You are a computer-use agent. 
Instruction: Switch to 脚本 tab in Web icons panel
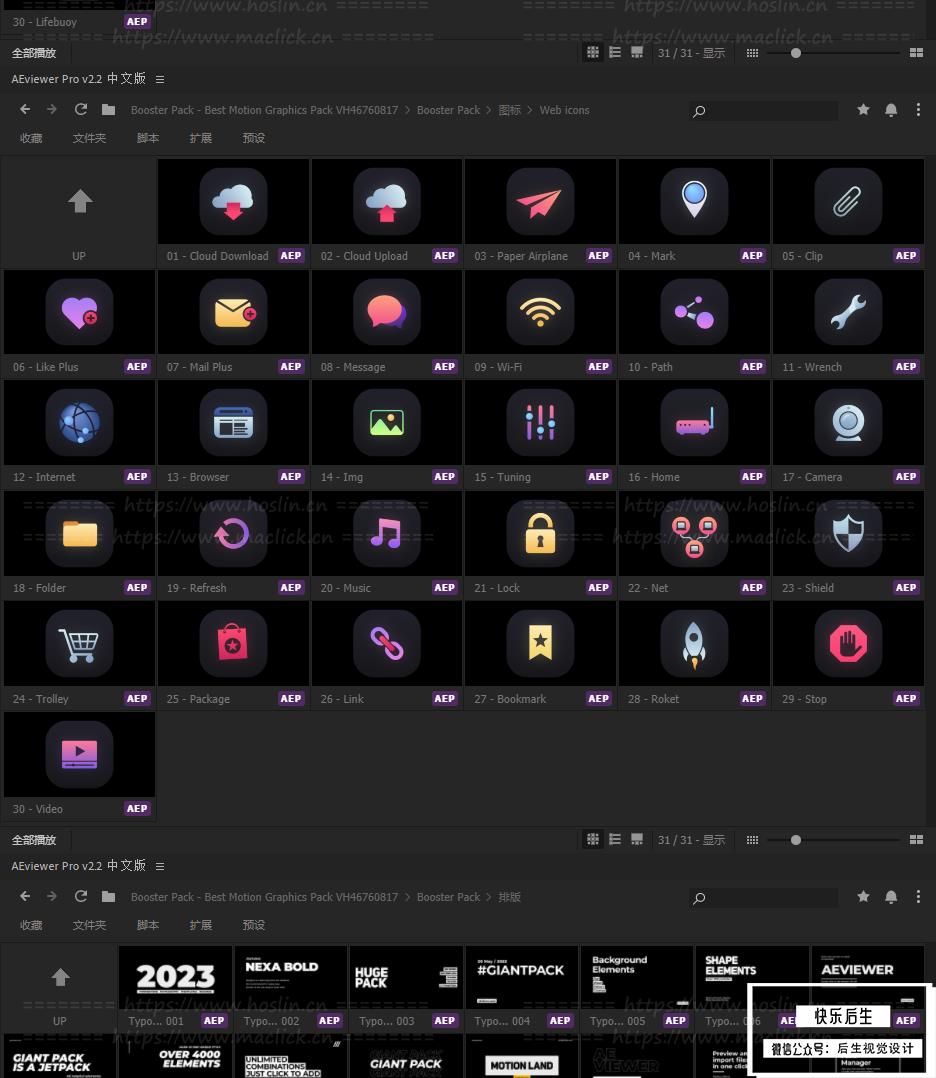click(x=148, y=138)
